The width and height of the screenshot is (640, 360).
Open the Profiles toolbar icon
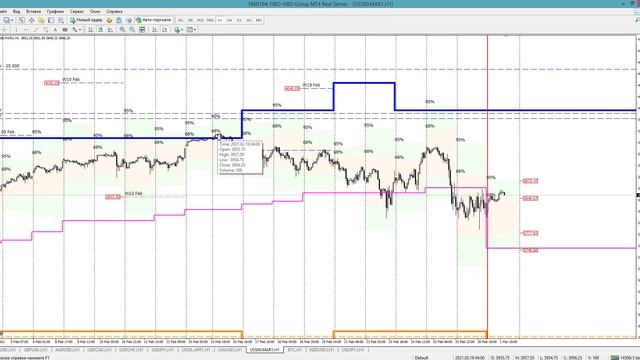(x=7, y=20)
